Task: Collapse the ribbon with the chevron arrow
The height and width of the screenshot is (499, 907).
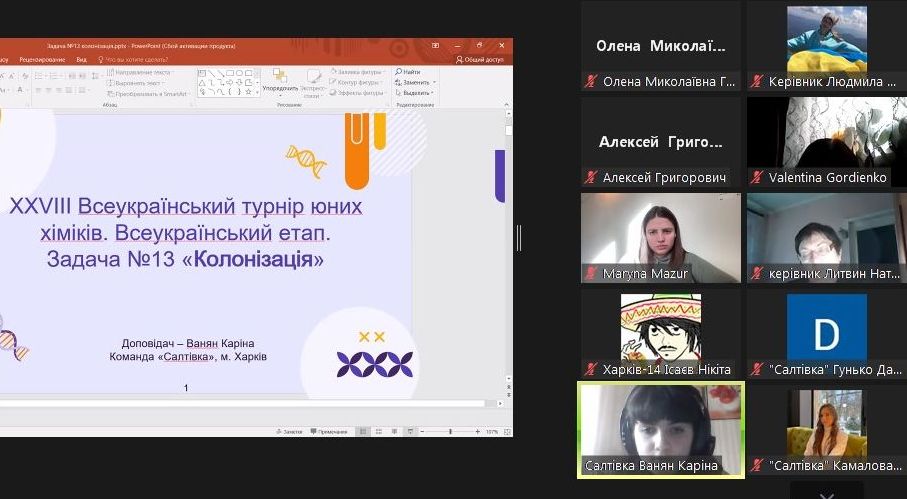Action: click(x=506, y=105)
